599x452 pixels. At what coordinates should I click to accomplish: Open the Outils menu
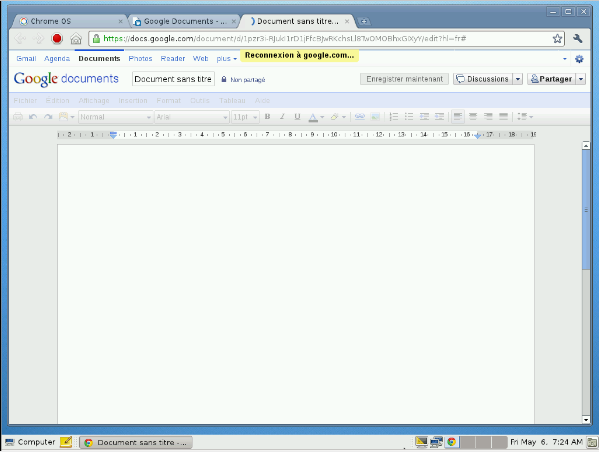tap(200, 100)
